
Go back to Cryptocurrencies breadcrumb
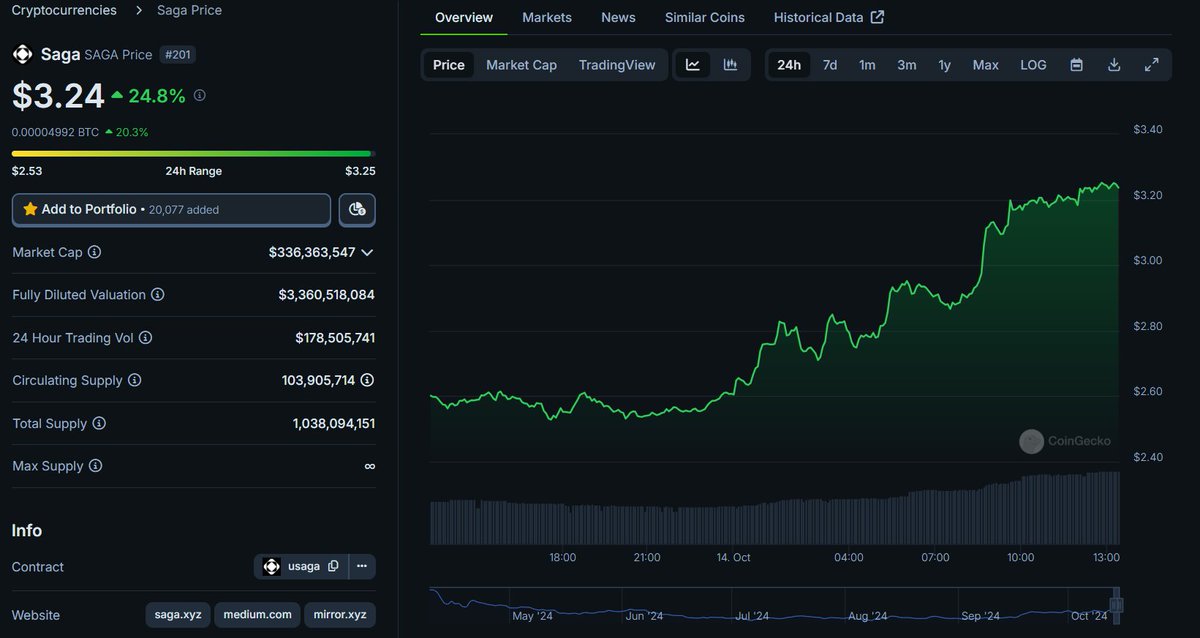pyautogui.click(x=63, y=10)
